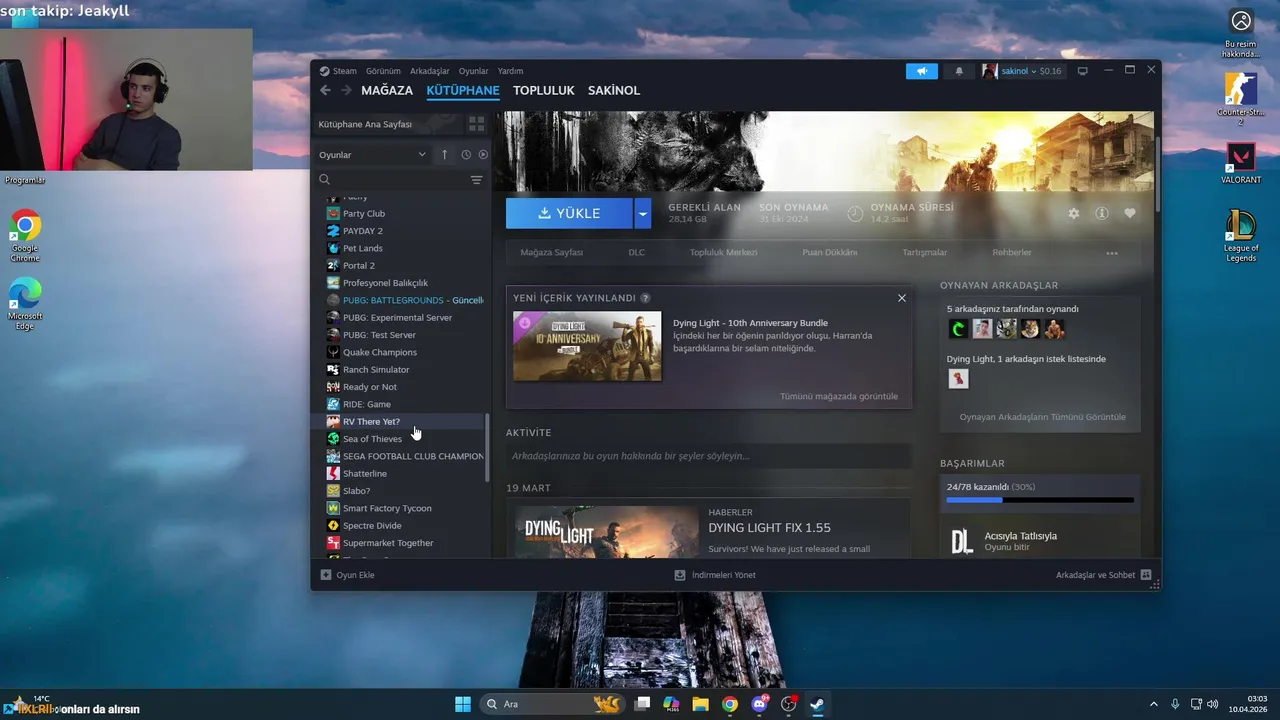Expand the install options arrow beside Yükle

pos(643,213)
